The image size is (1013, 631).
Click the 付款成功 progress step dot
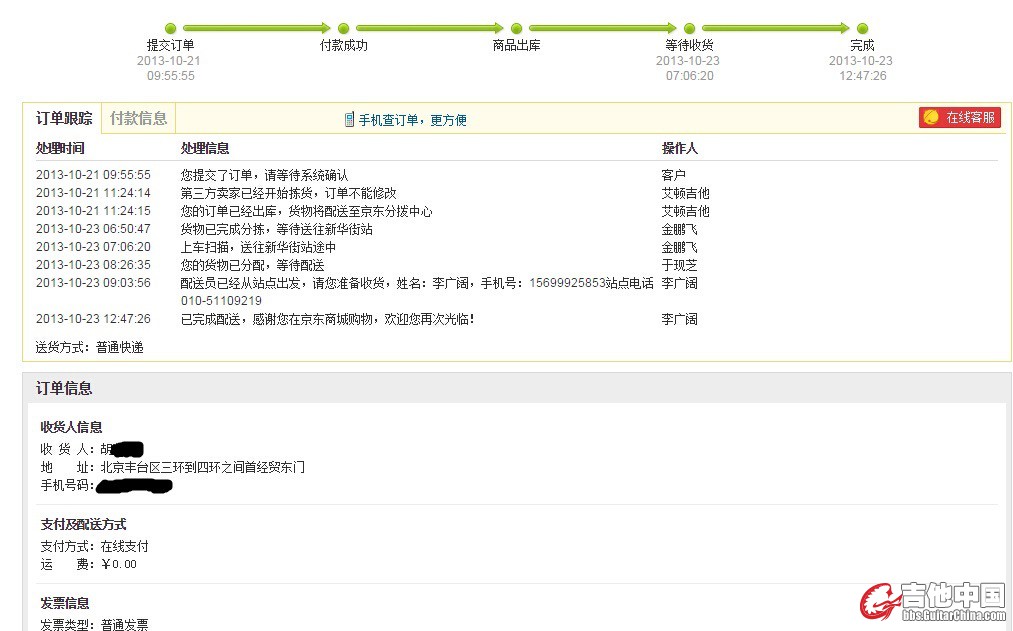coord(343,29)
